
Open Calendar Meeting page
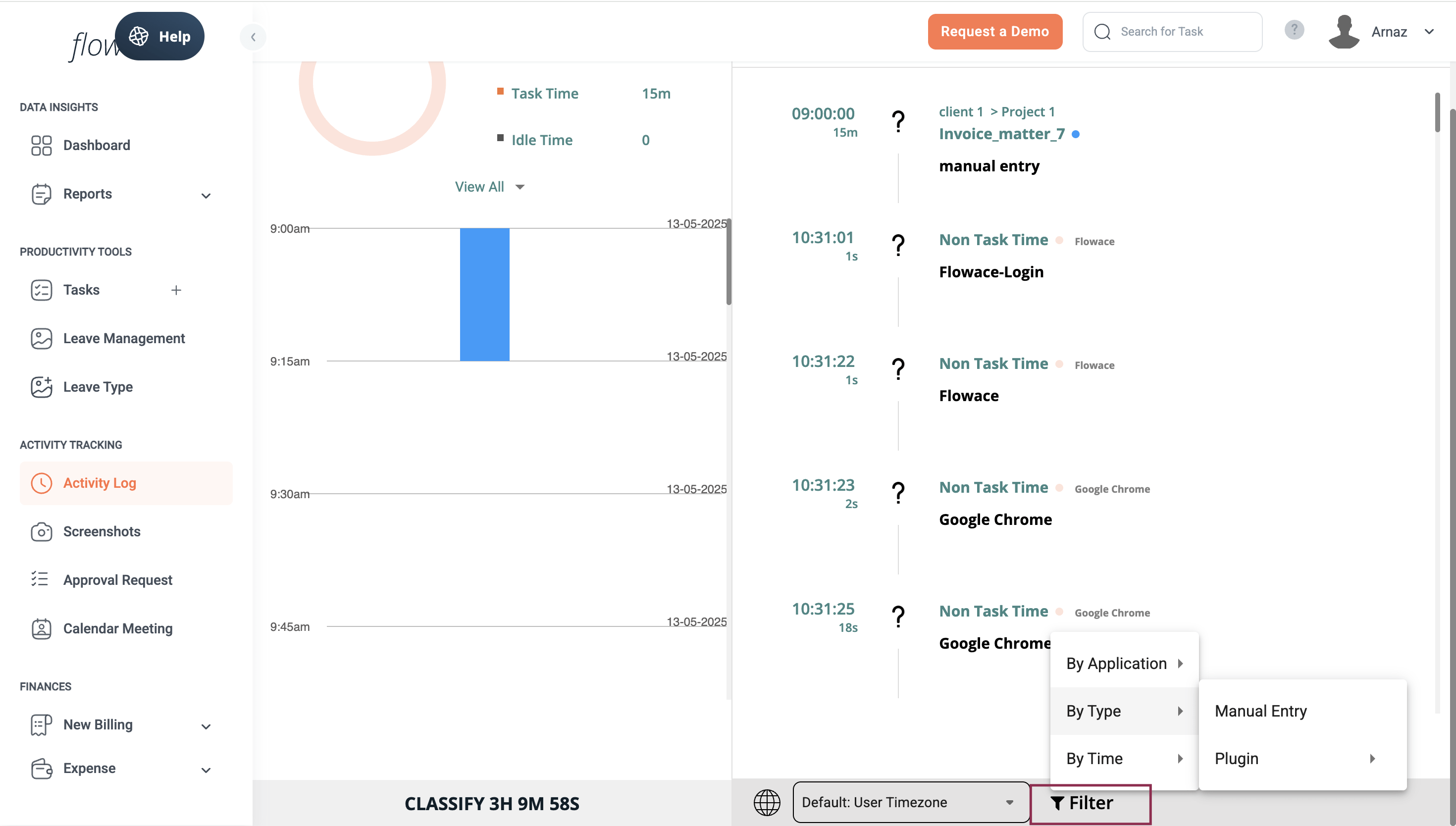117,628
